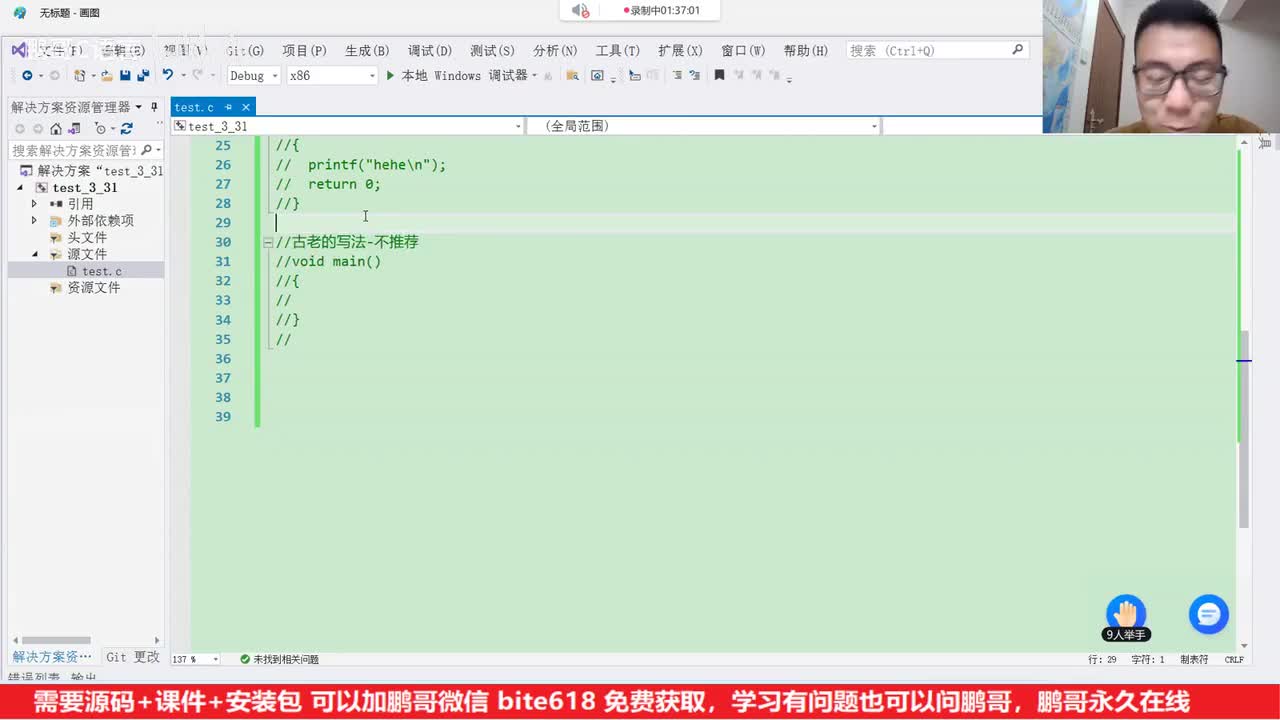Select the 资源文件 folder
1280x720 pixels.
(94, 288)
